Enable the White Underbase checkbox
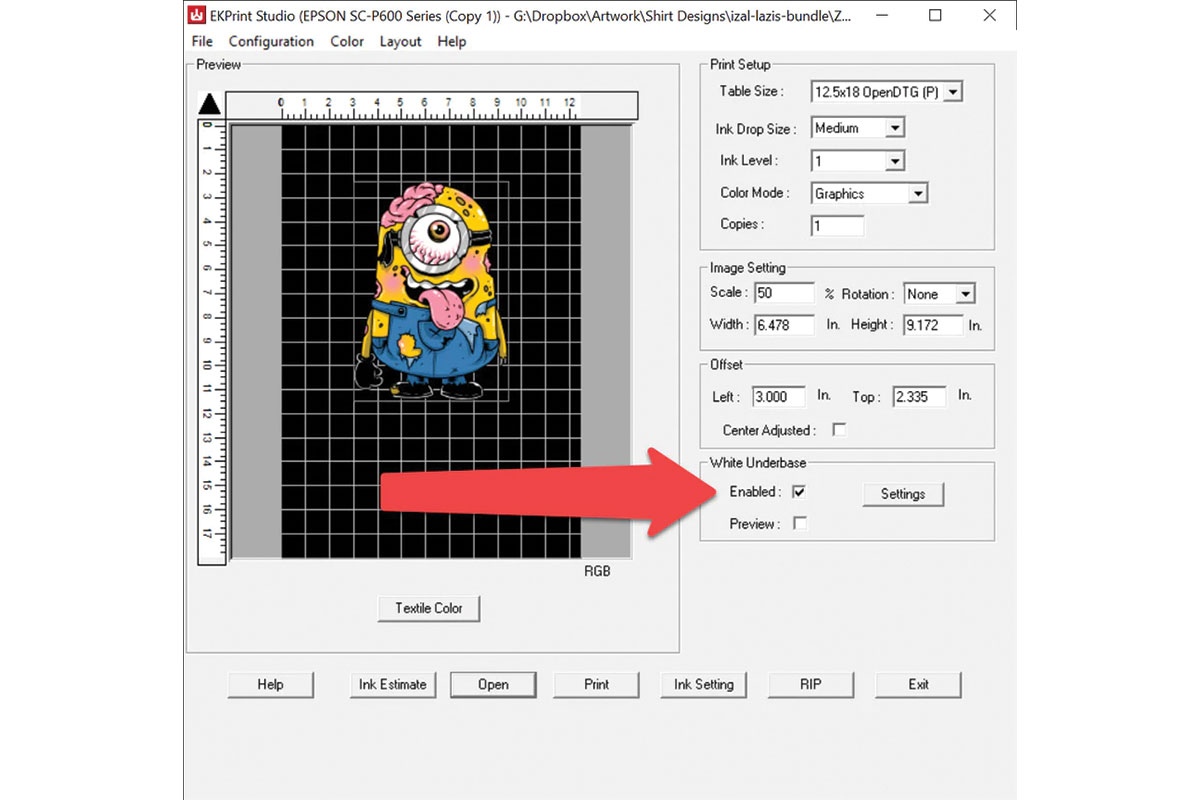Viewport: 1200px width, 800px height. tap(798, 492)
